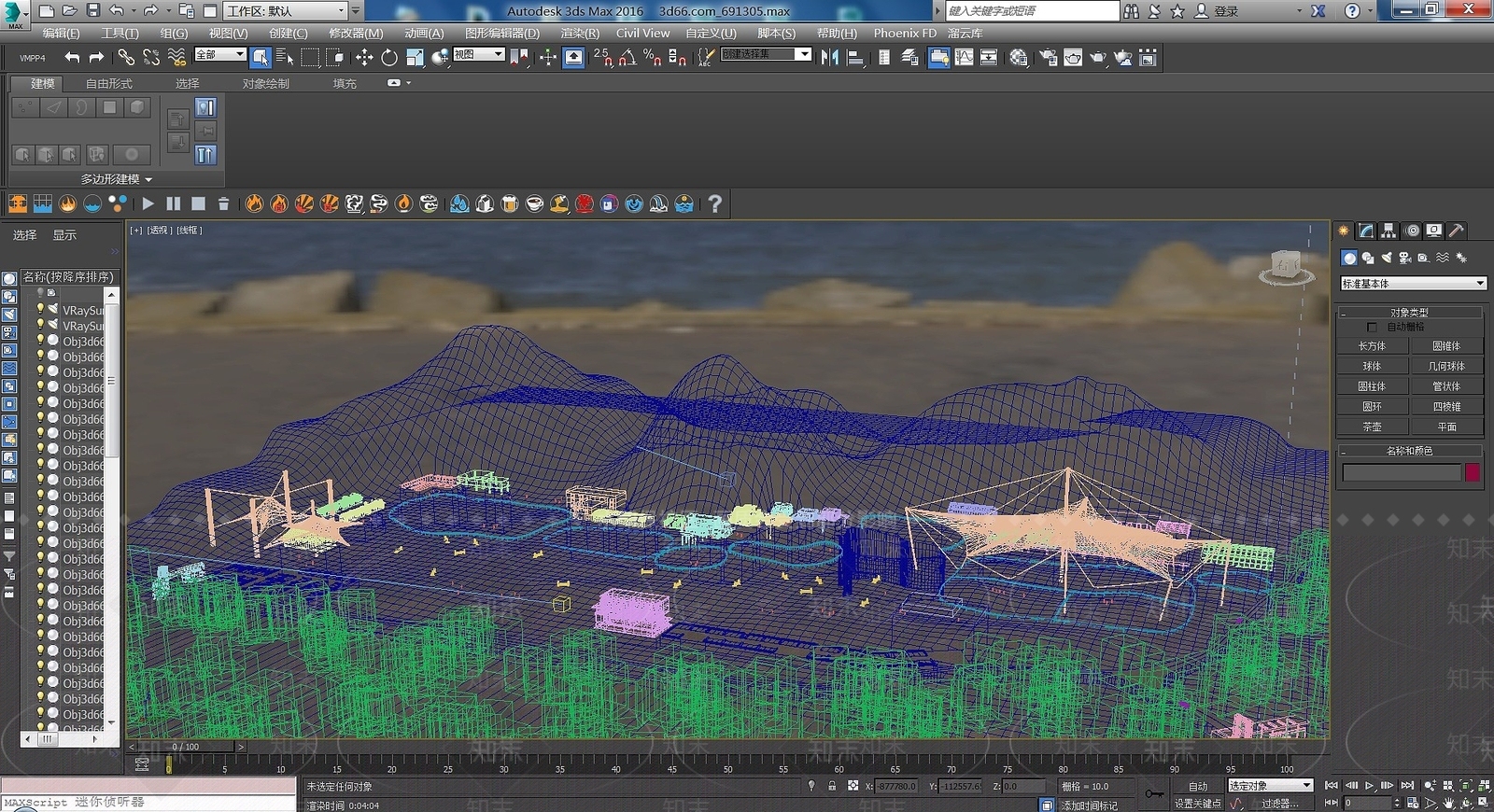The width and height of the screenshot is (1494, 812).
Task: Open Select by Name list
Action: click(x=285, y=58)
